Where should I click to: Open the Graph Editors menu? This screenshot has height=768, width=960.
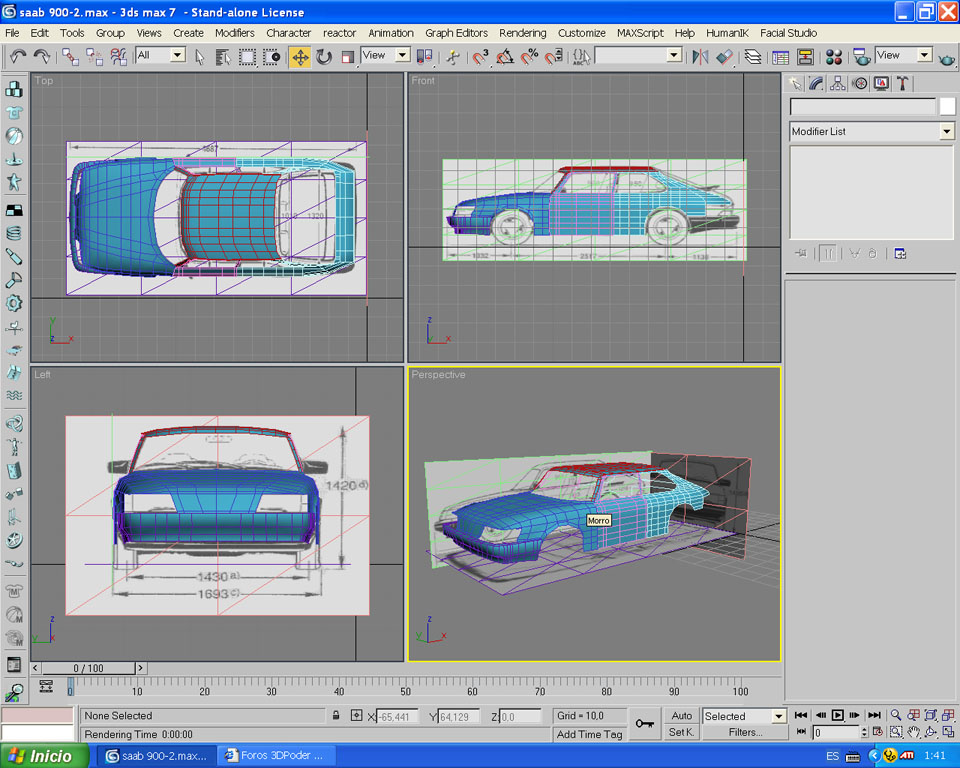pos(457,33)
